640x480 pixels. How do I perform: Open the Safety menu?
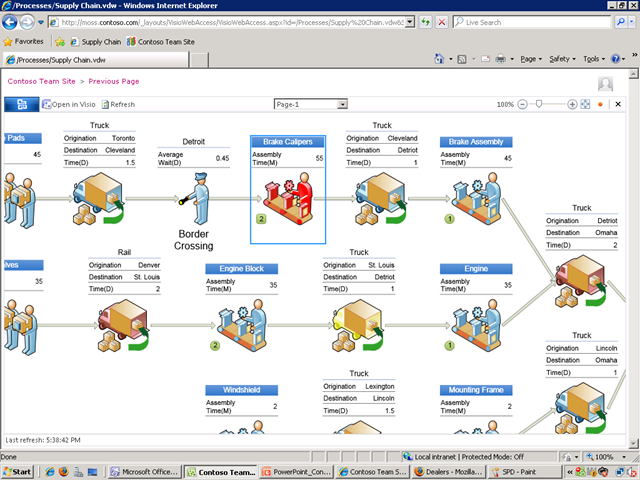coord(562,59)
